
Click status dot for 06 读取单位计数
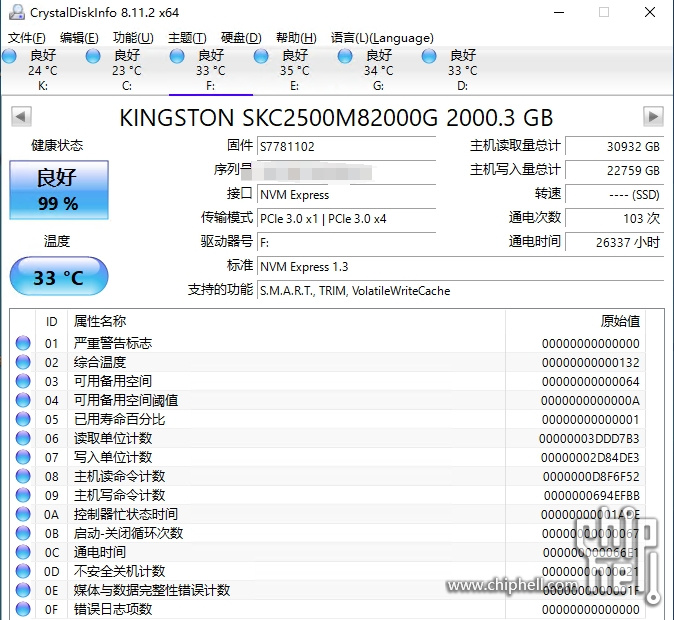23,438
